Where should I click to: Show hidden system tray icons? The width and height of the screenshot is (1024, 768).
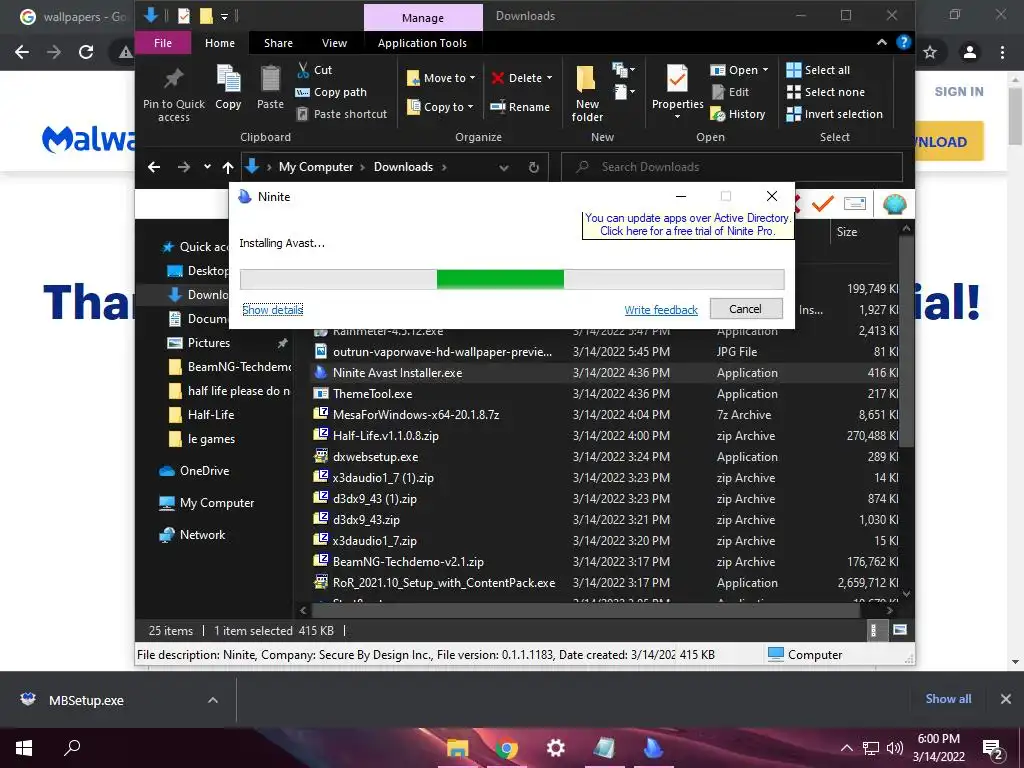pos(846,748)
